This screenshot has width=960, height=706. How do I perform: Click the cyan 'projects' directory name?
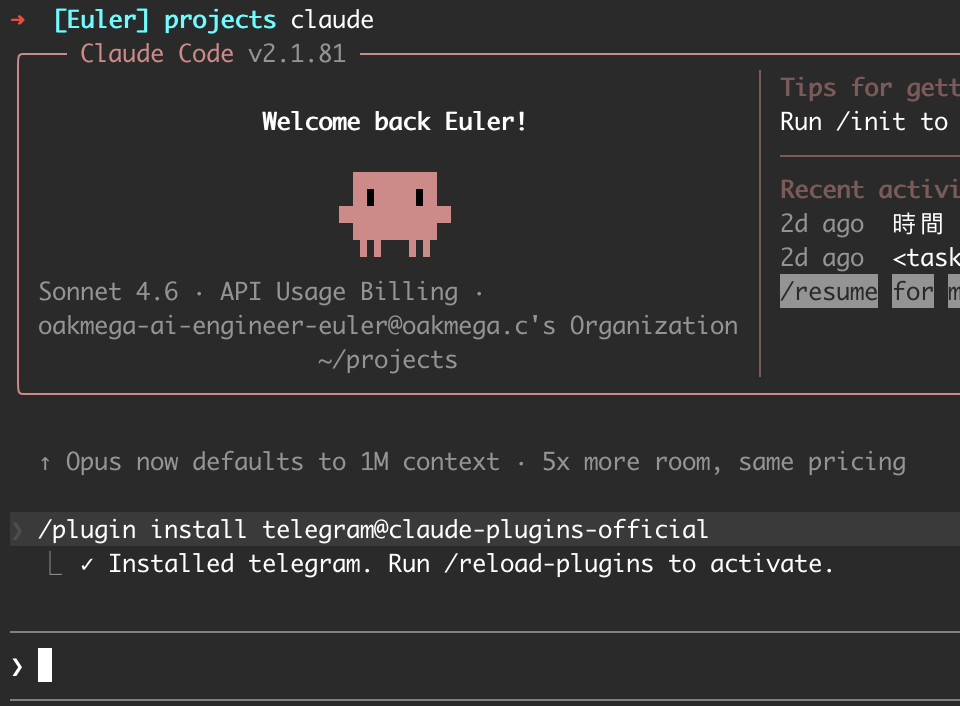(220, 20)
